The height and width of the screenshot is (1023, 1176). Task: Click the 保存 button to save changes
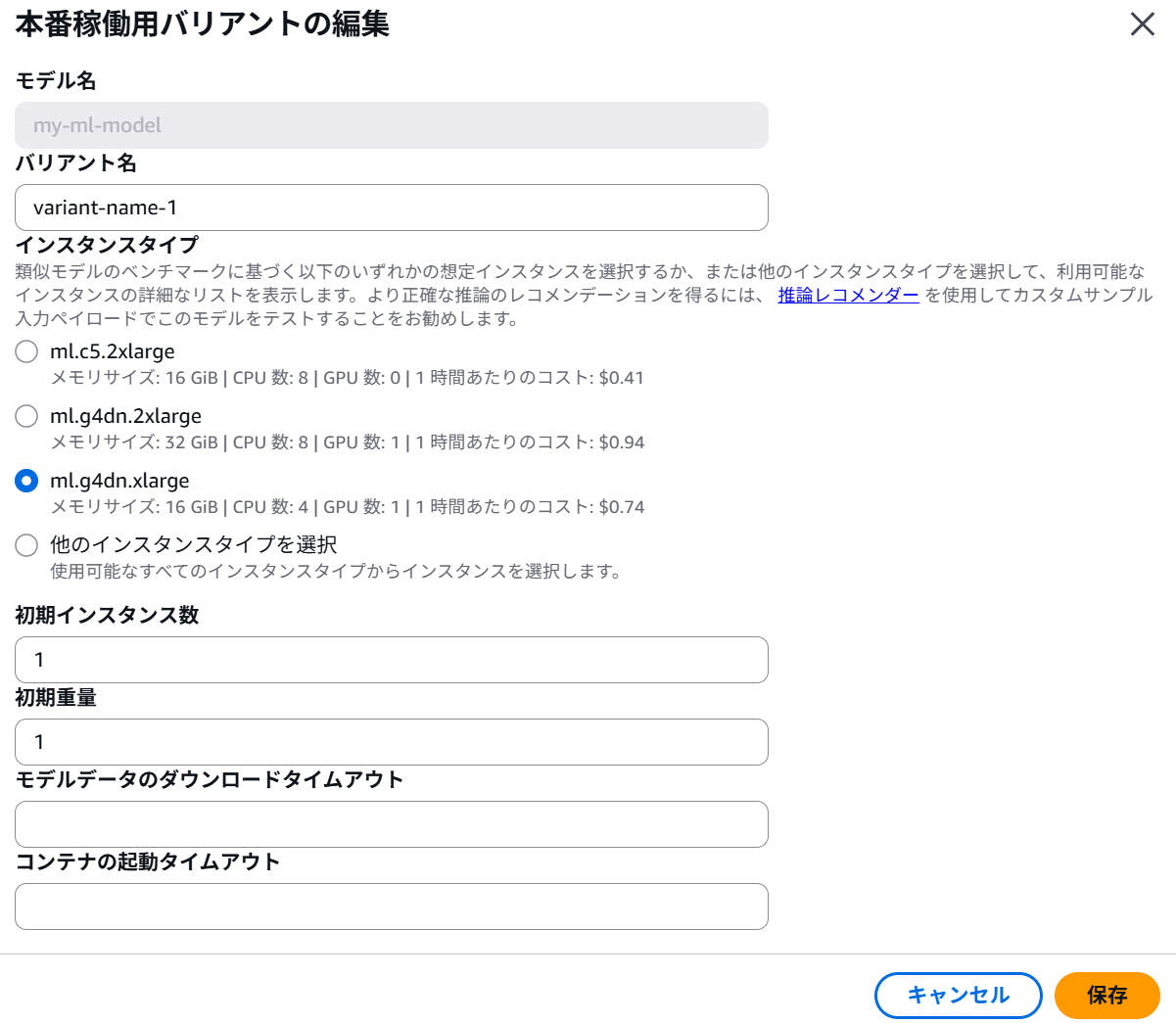tap(1107, 995)
